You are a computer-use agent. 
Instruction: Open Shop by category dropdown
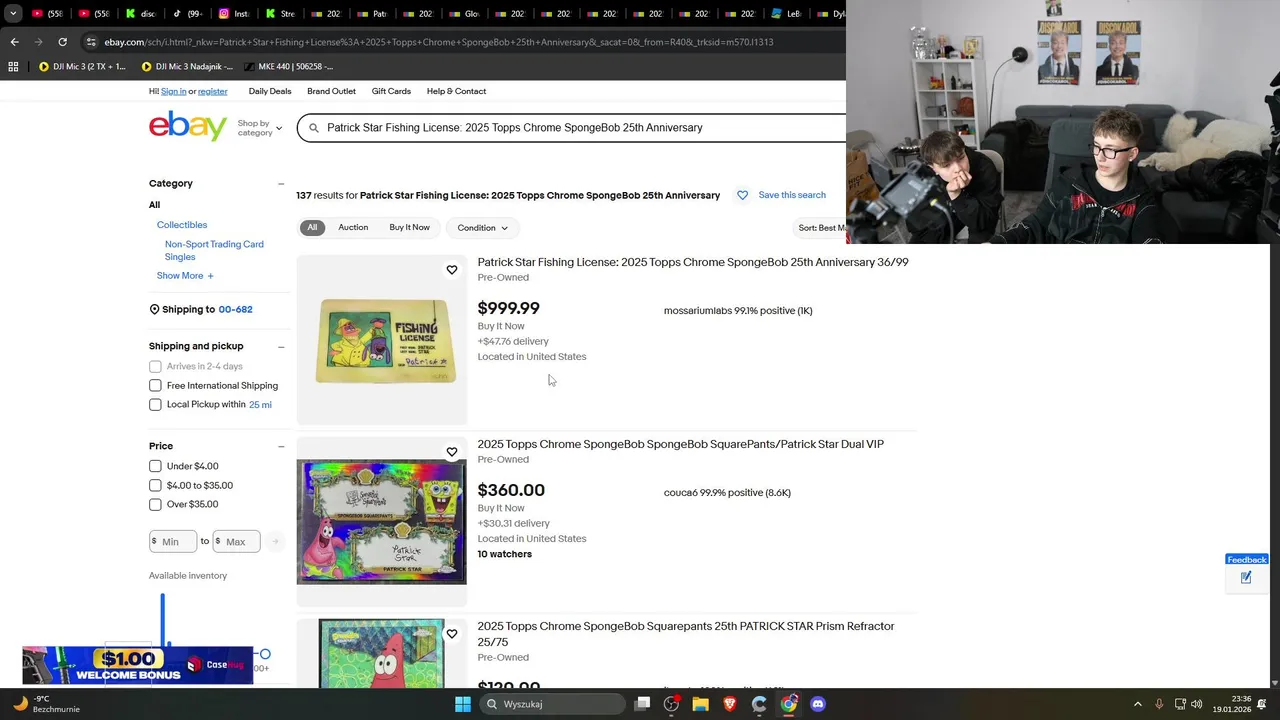point(260,128)
